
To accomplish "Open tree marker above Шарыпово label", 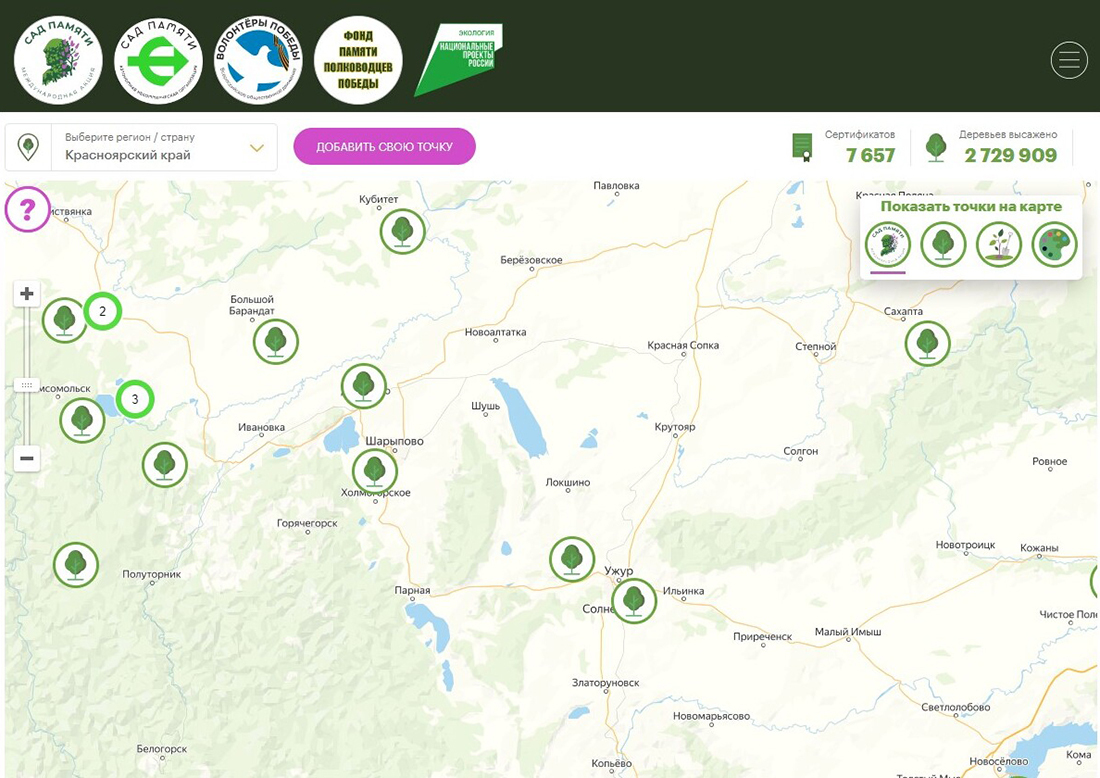I will point(363,386).
